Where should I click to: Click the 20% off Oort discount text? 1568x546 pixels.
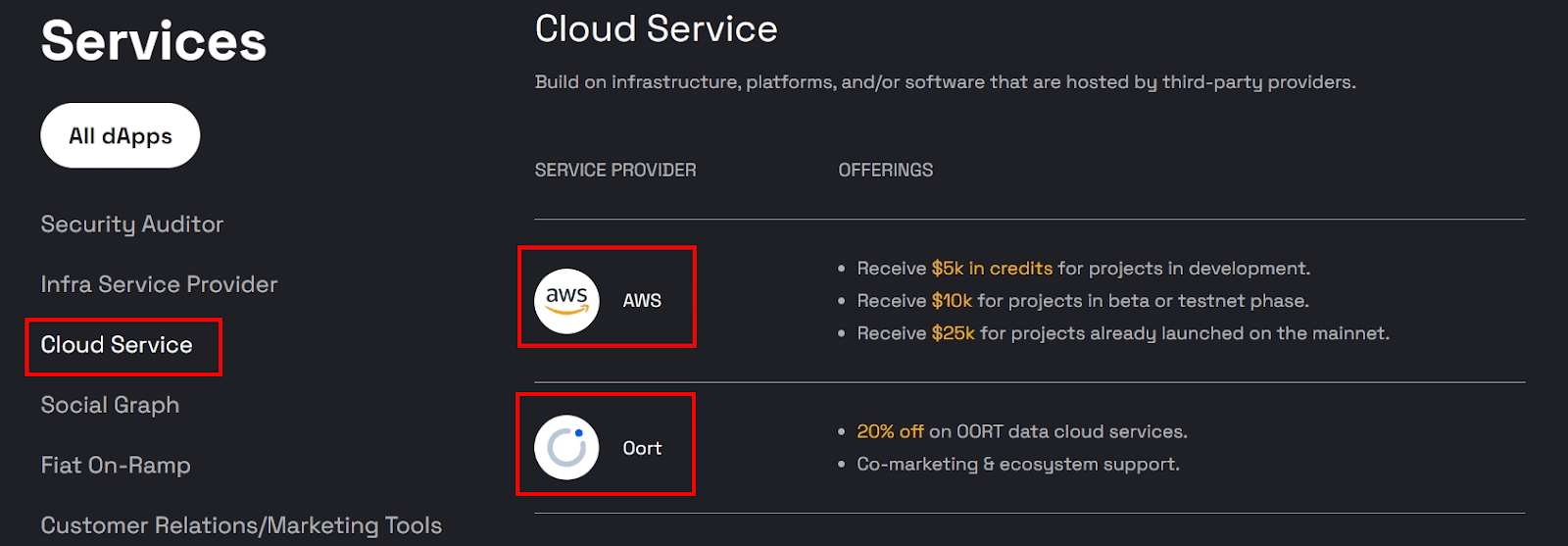tap(890, 431)
